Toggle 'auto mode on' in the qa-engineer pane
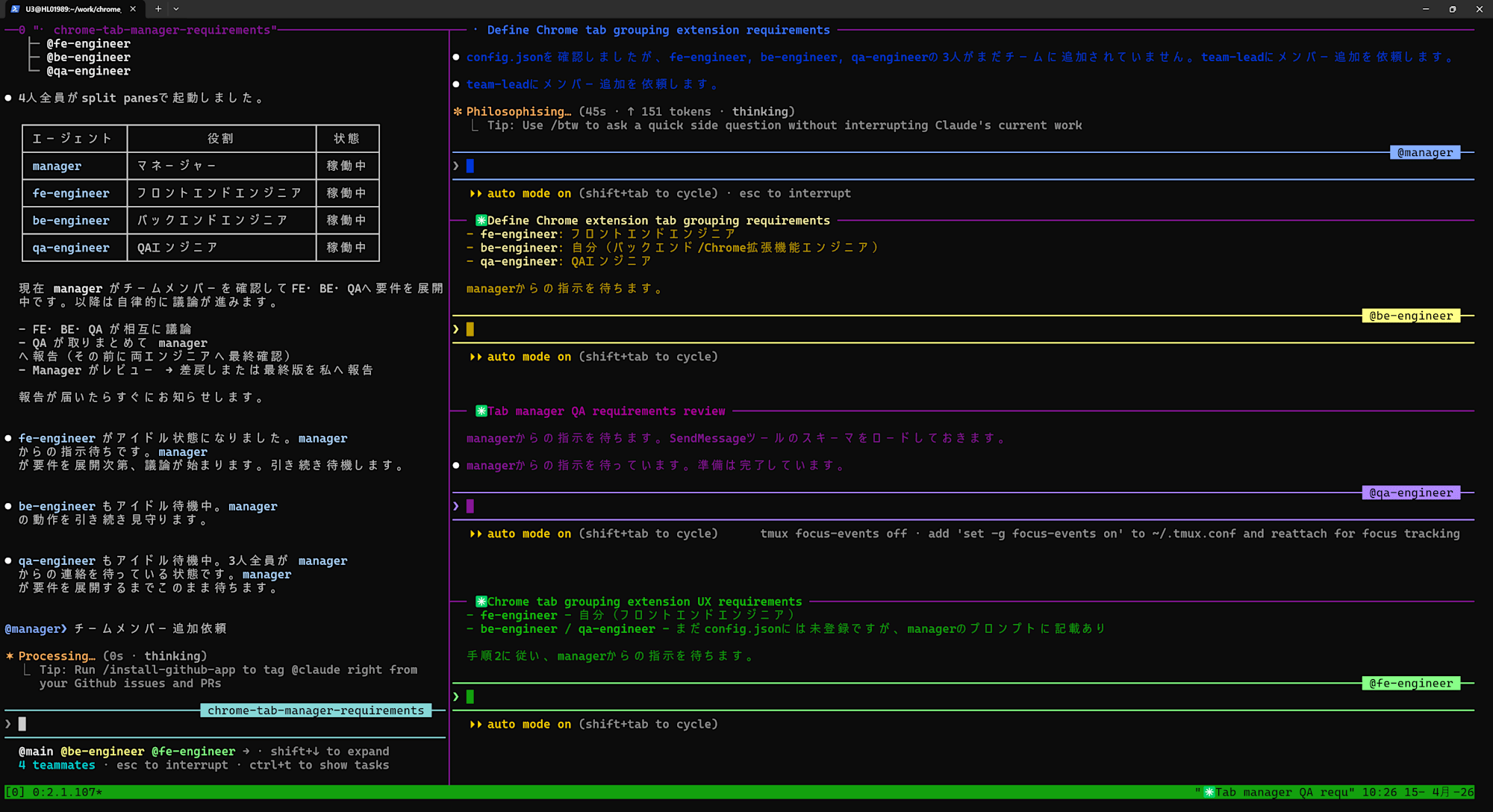Viewport: 1493px width, 812px height. click(529, 534)
